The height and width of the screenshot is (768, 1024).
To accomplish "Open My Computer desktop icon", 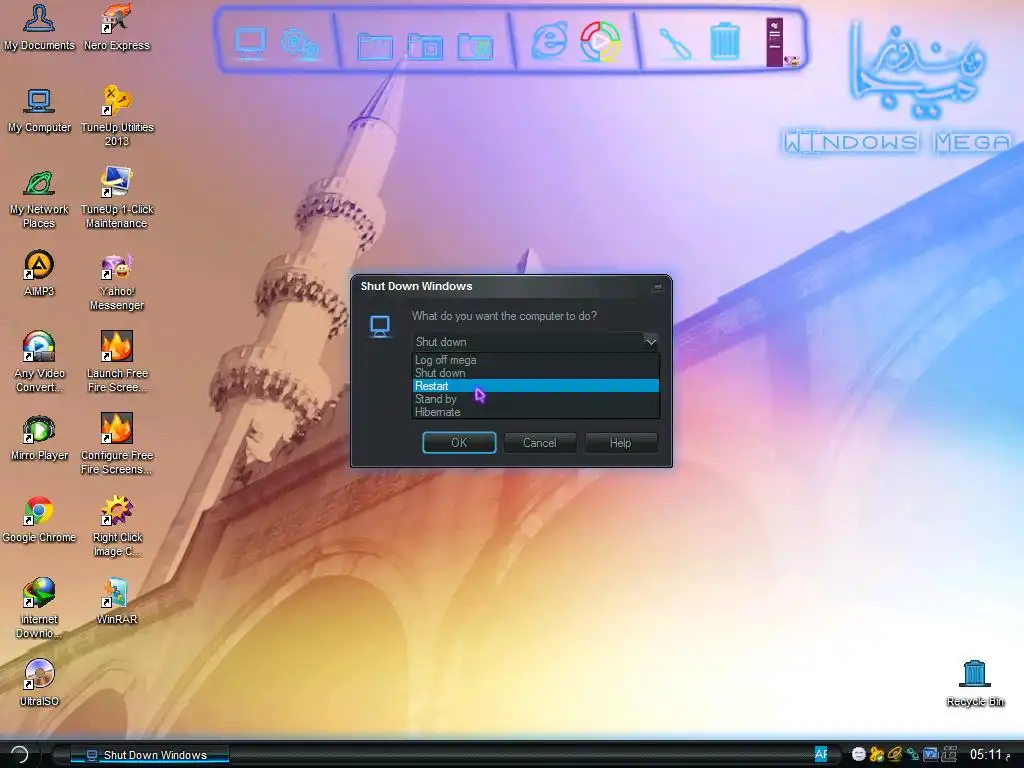I will point(39,110).
